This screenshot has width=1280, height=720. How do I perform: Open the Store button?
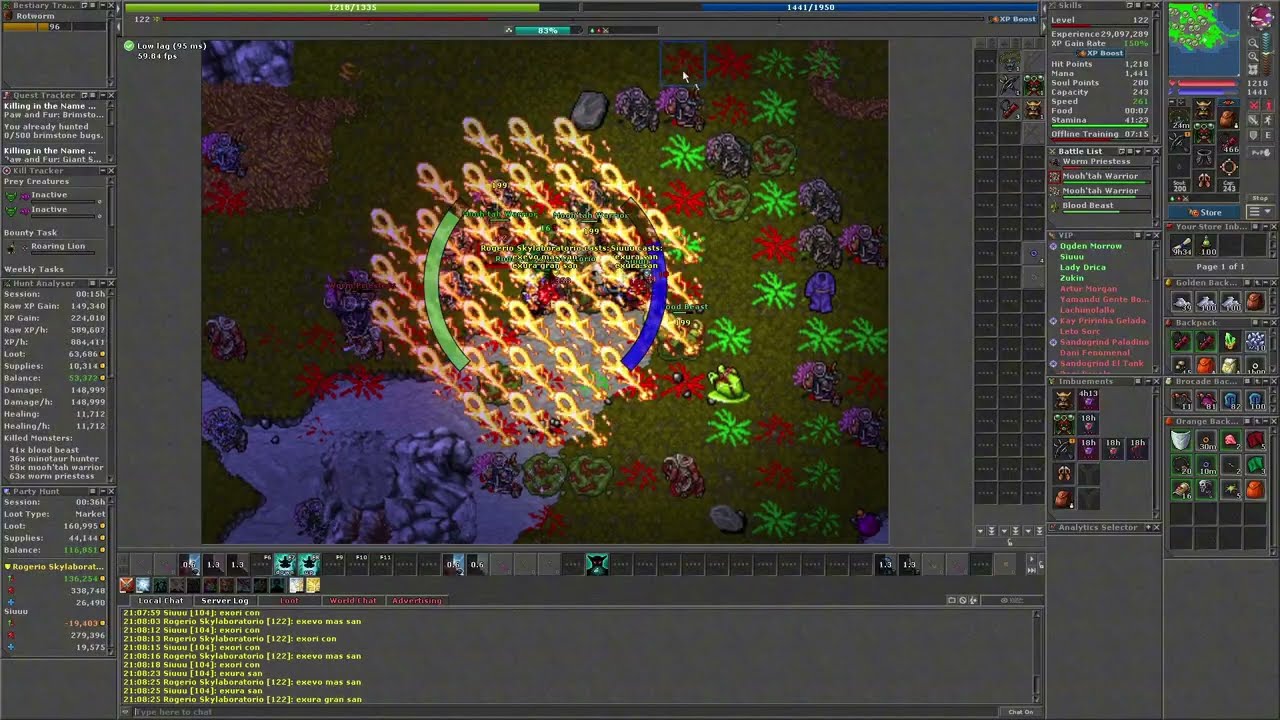point(1204,211)
